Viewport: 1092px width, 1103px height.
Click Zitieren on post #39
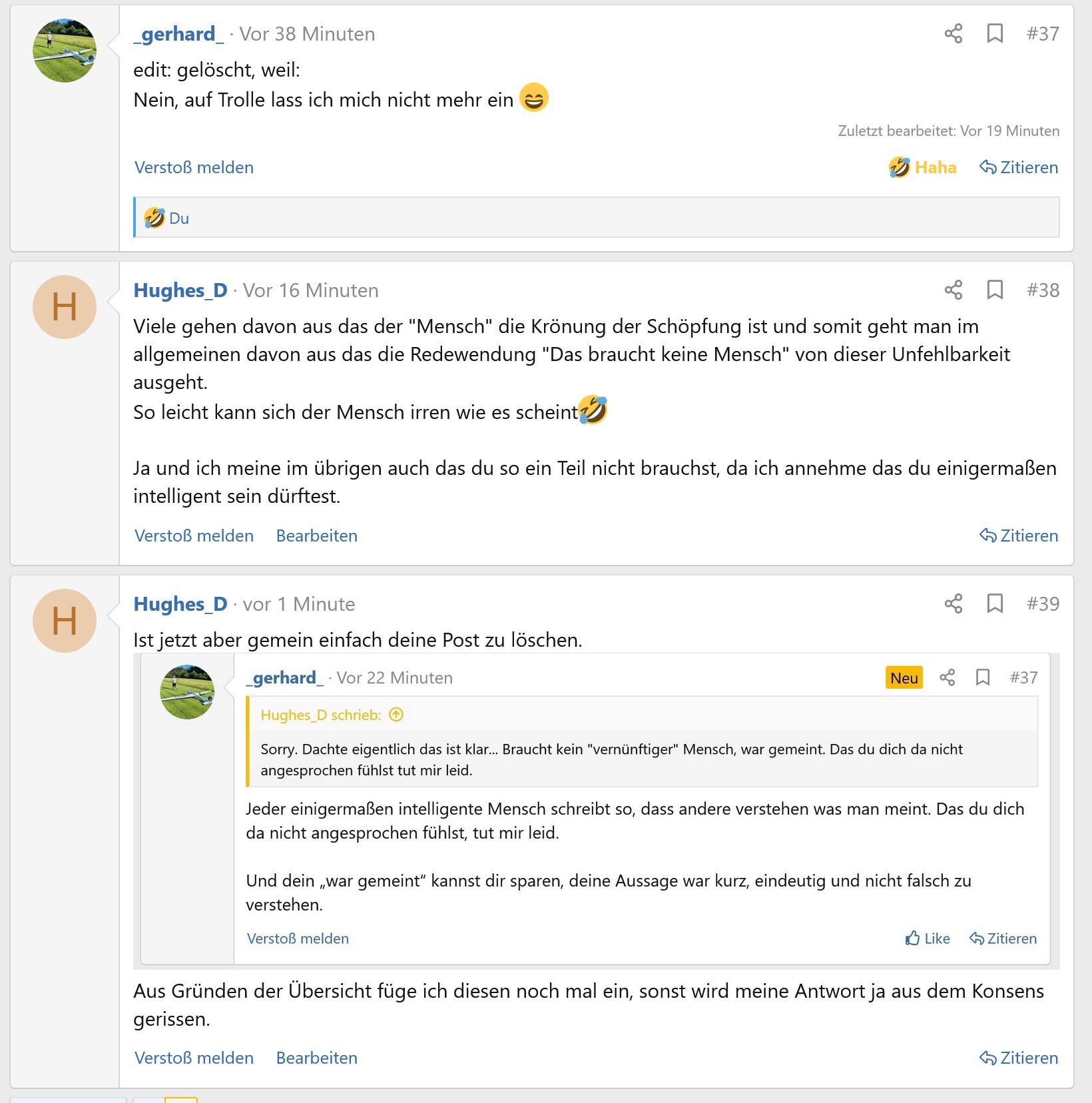[1018, 1058]
